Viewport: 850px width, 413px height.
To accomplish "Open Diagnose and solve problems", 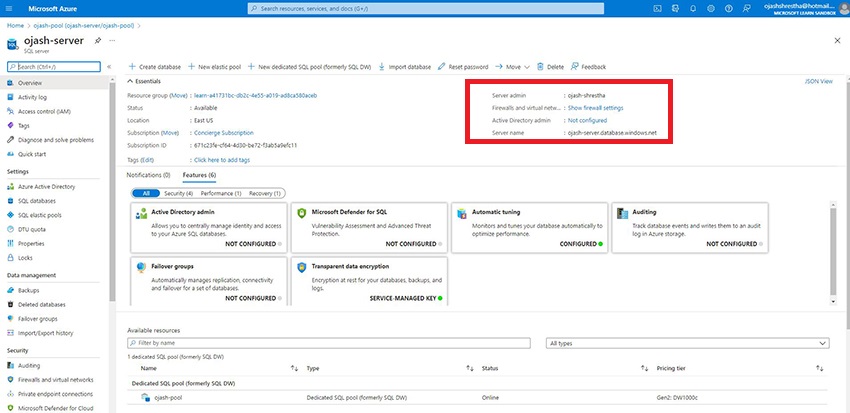I will tap(54, 140).
